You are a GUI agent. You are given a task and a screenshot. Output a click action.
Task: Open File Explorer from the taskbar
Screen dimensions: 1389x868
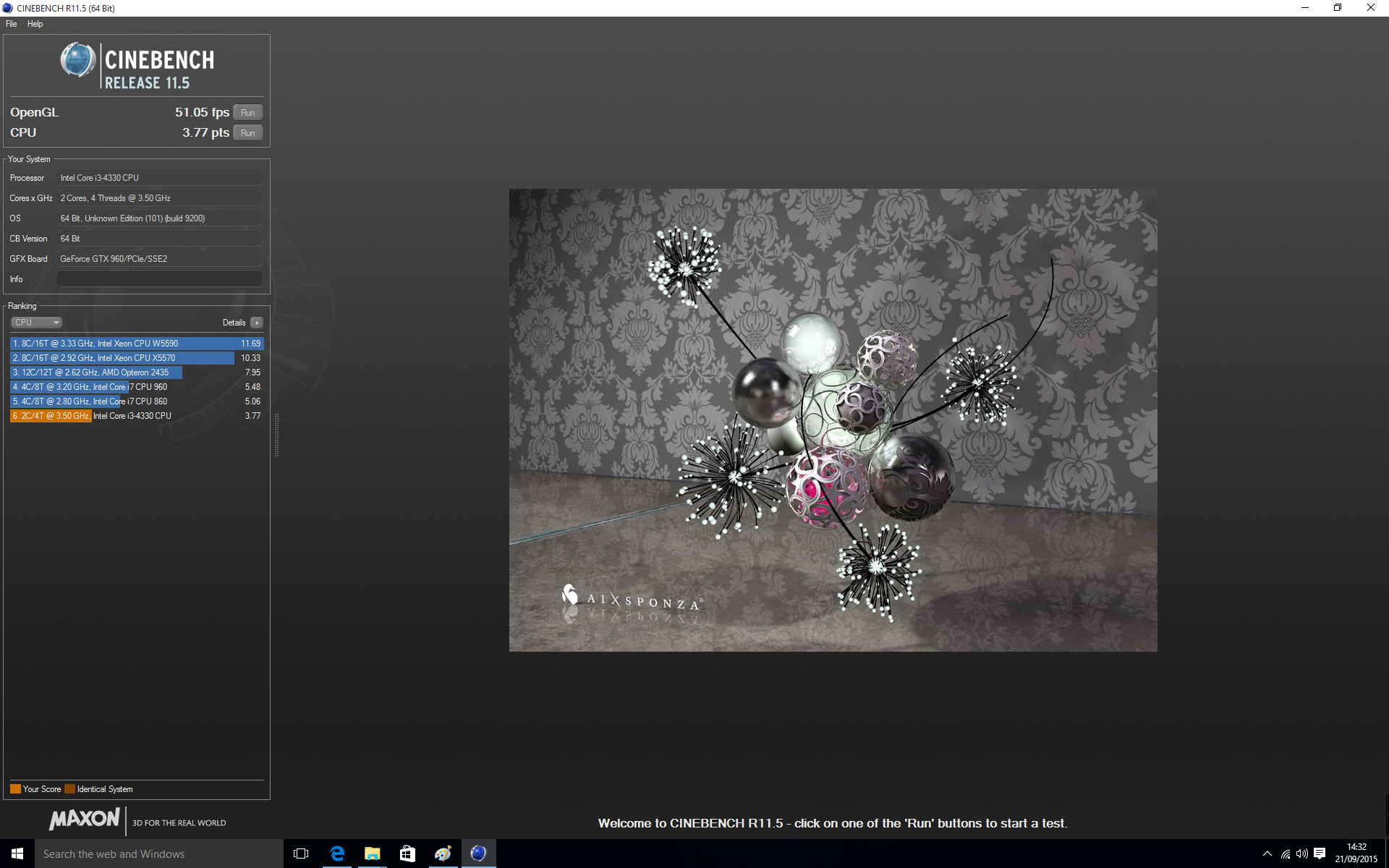(x=372, y=854)
